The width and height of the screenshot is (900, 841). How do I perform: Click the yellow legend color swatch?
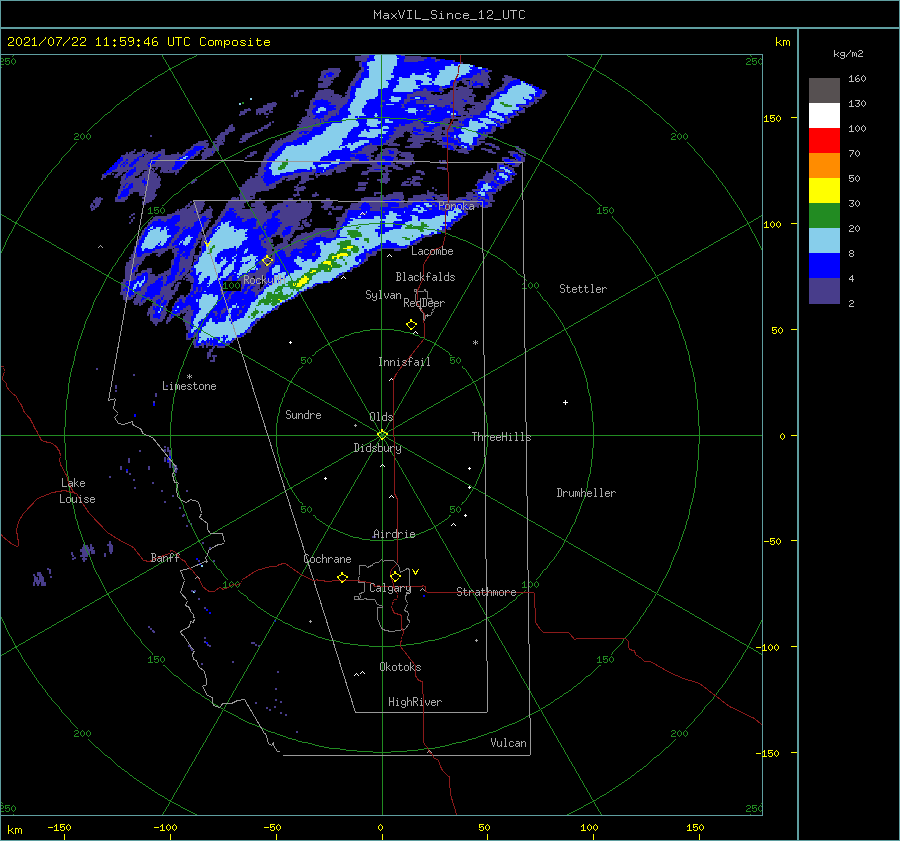click(824, 191)
